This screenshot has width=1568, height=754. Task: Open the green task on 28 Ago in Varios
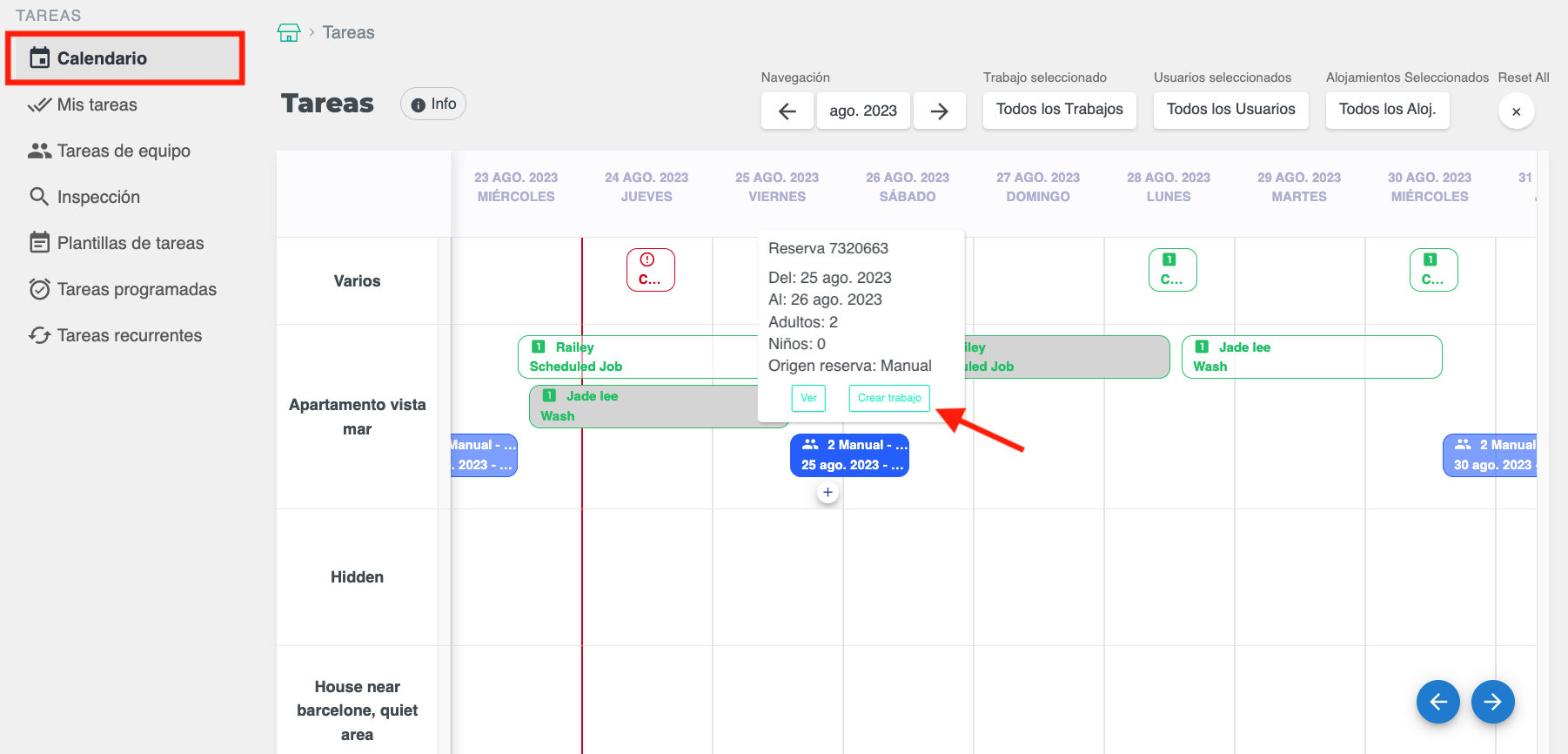pos(1171,270)
